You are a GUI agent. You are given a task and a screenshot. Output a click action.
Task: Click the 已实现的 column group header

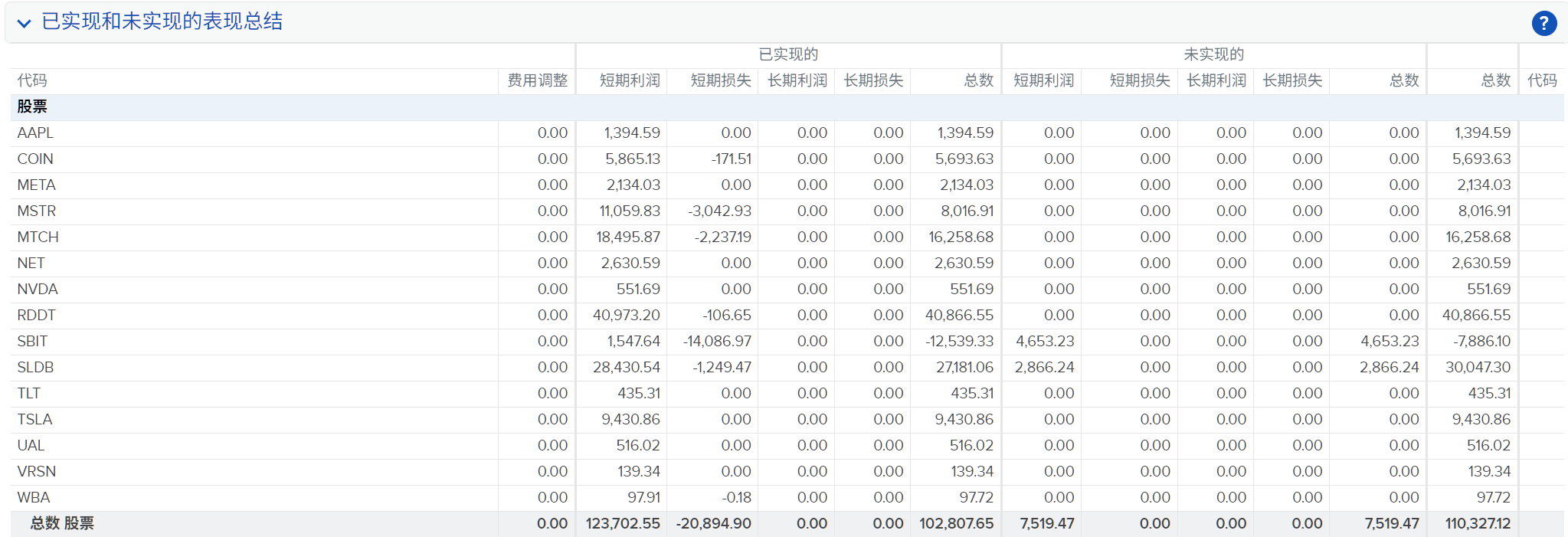tap(788, 54)
